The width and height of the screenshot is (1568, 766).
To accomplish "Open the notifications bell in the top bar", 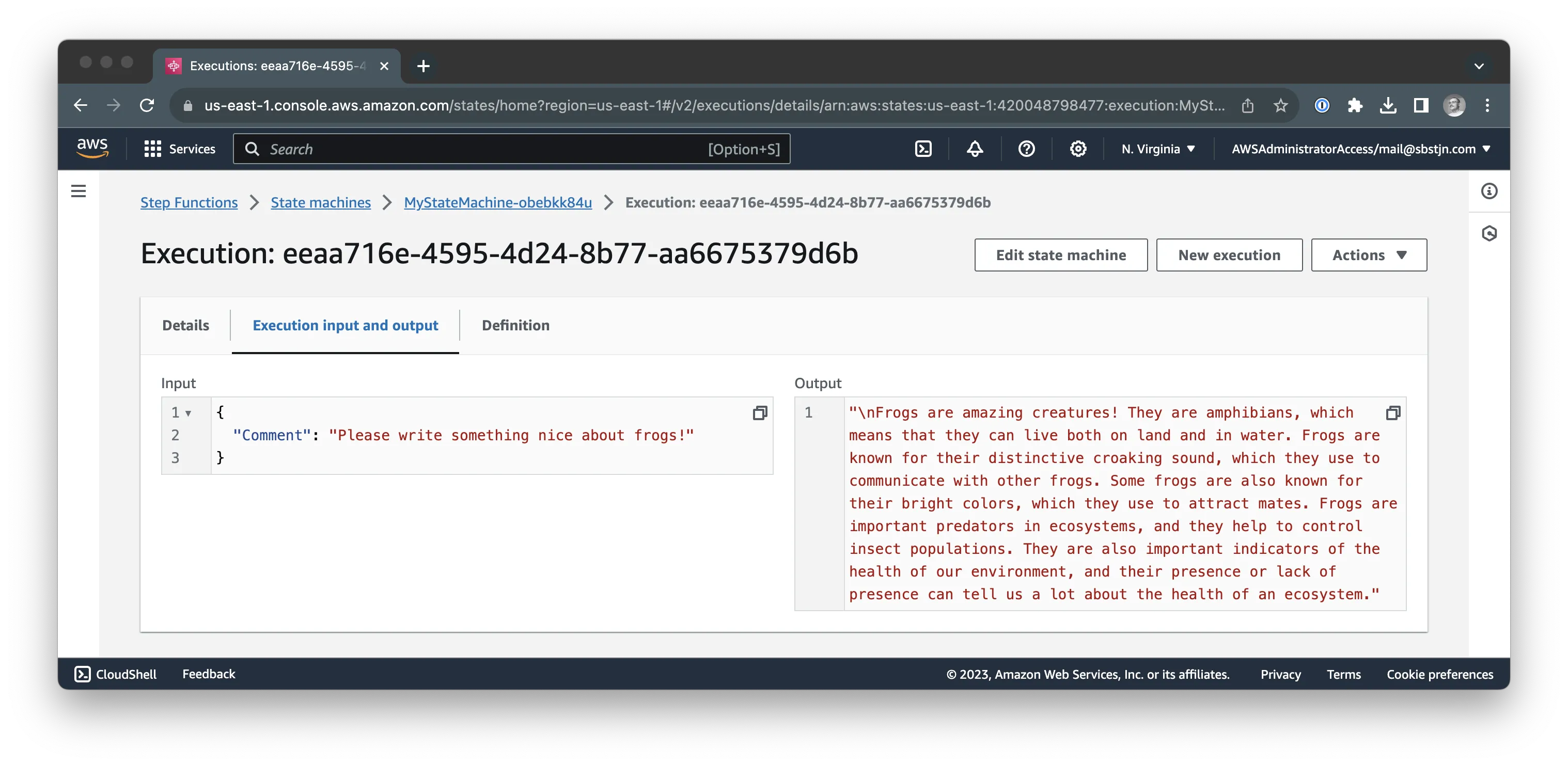I will [x=974, y=149].
